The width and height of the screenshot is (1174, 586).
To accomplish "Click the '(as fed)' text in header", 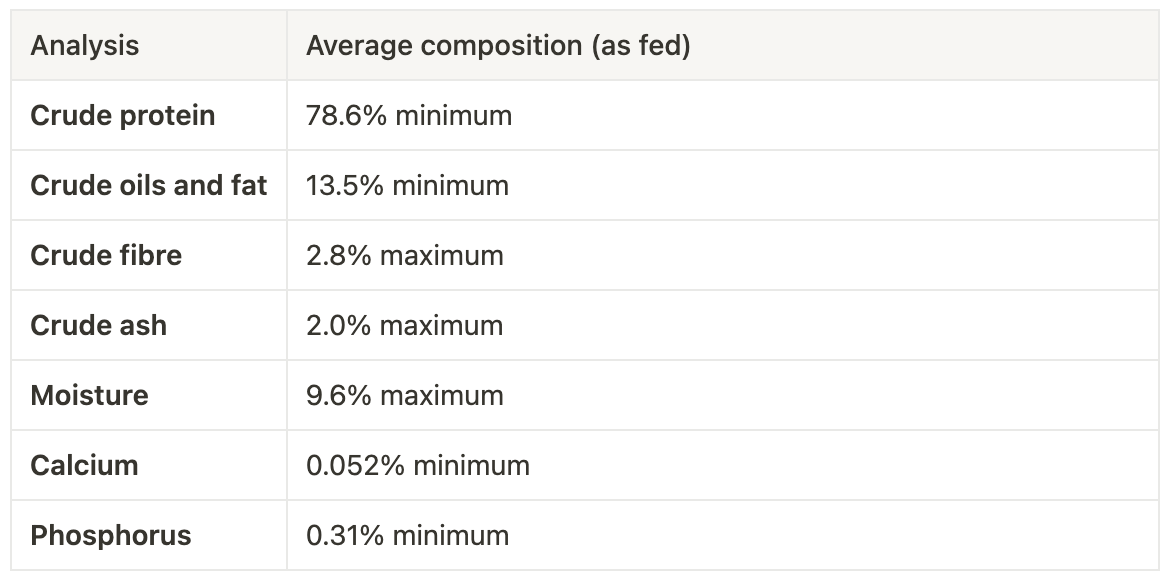I will pos(641,46).
